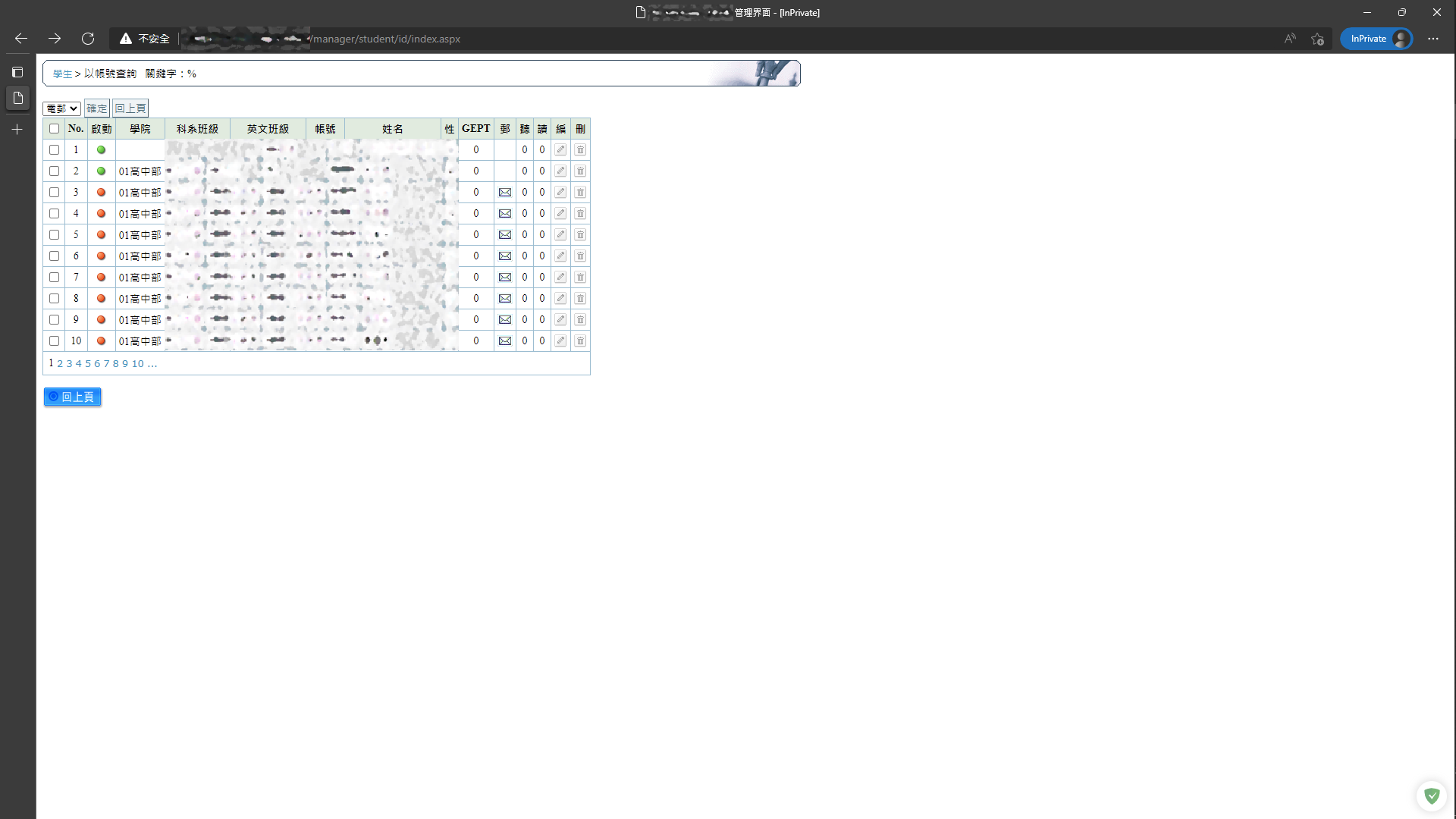Viewport: 1456px width, 819px height.
Task: Edit student row 8 with pencil icon
Action: 560,299
